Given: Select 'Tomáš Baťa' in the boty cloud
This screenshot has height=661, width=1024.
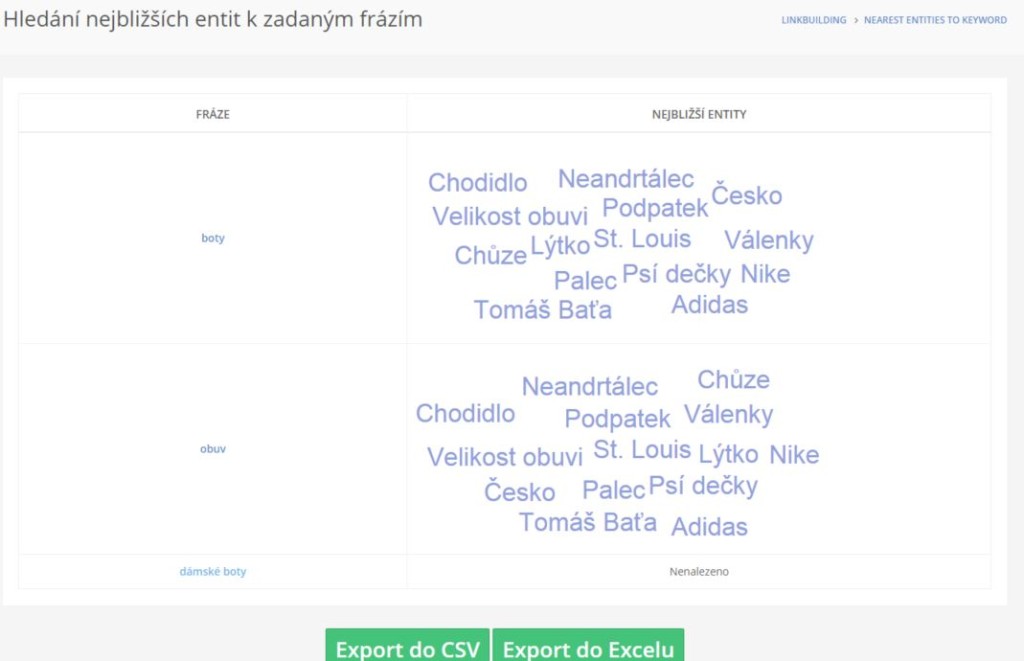Looking at the screenshot, I should (x=543, y=310).
